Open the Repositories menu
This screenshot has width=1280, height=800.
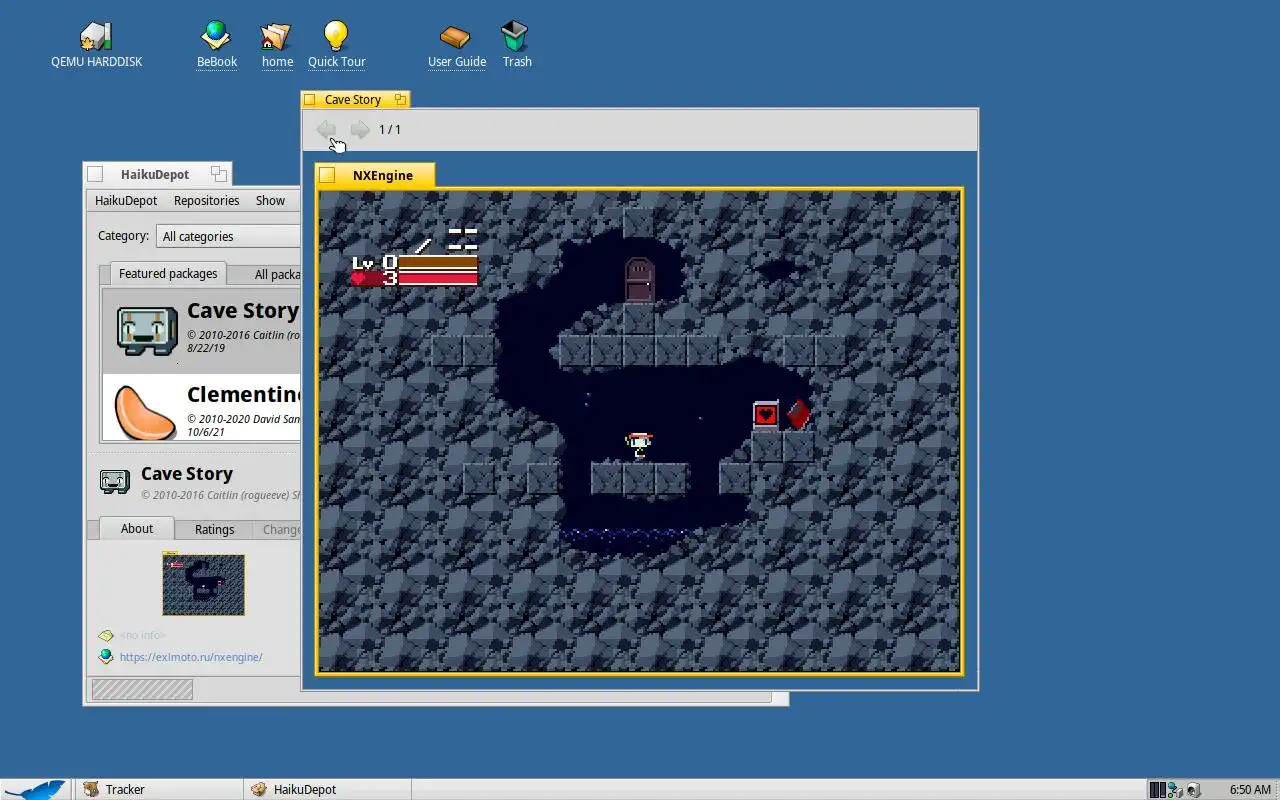pos(206,200)
